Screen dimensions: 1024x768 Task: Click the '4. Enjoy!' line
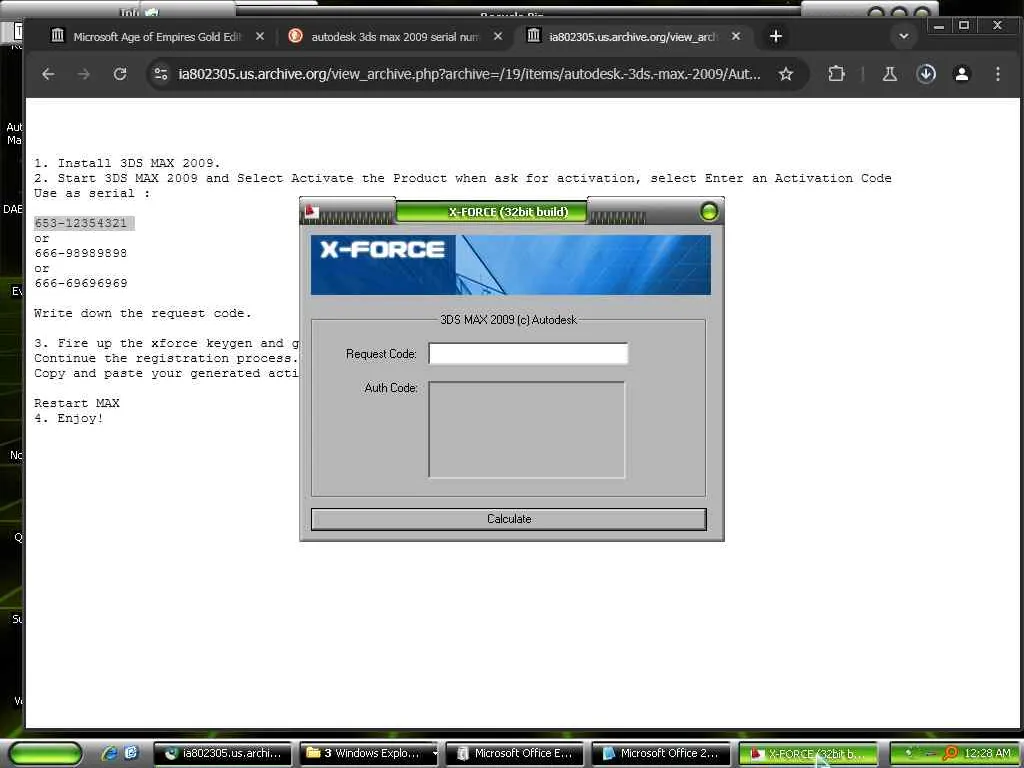(69, 419)
